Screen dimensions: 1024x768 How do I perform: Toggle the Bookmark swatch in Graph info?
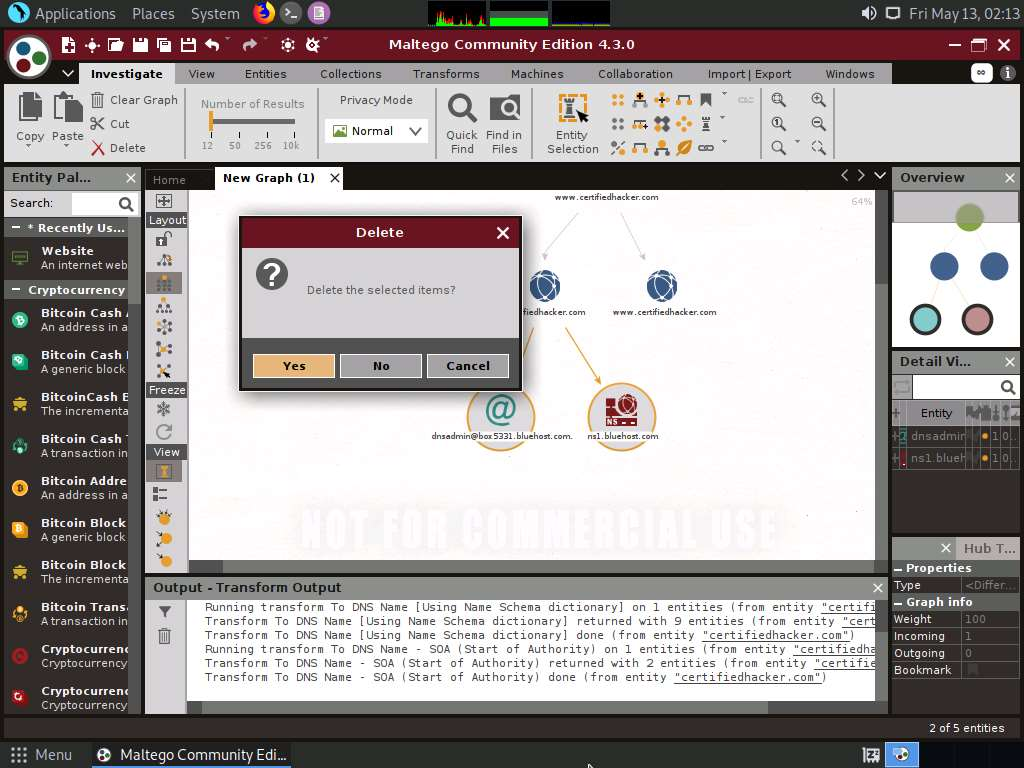[972, 669]
